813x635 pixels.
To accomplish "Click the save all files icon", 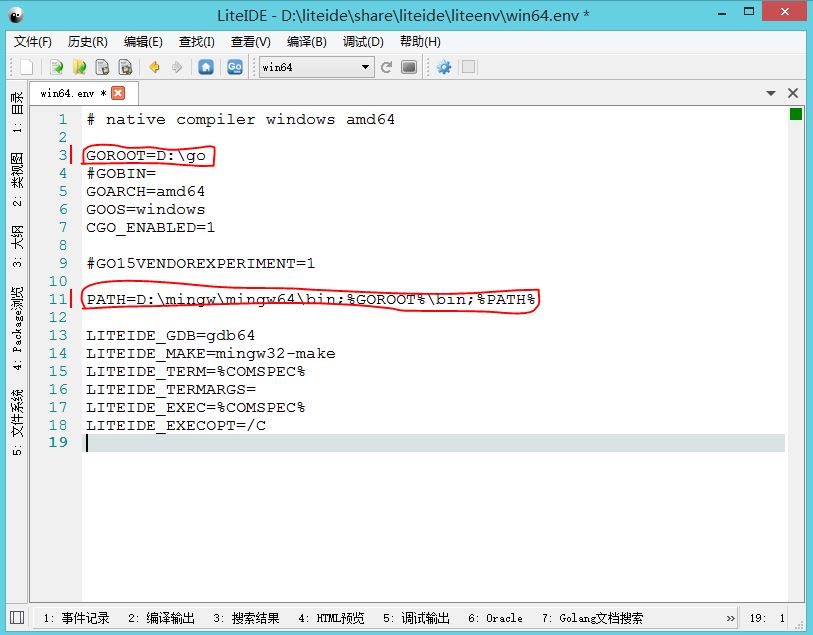I will pyautogui.click(x=125, y=67).
